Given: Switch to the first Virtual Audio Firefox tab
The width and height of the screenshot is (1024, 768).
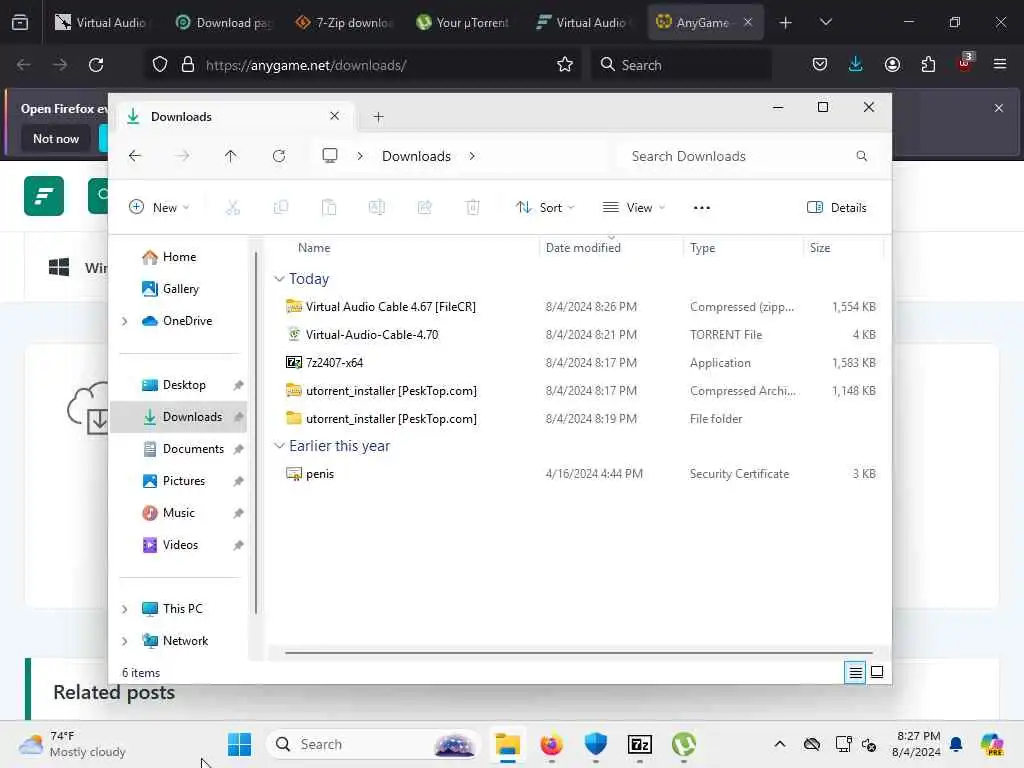Looking at the screenshot, I should (x=102, y=23).
